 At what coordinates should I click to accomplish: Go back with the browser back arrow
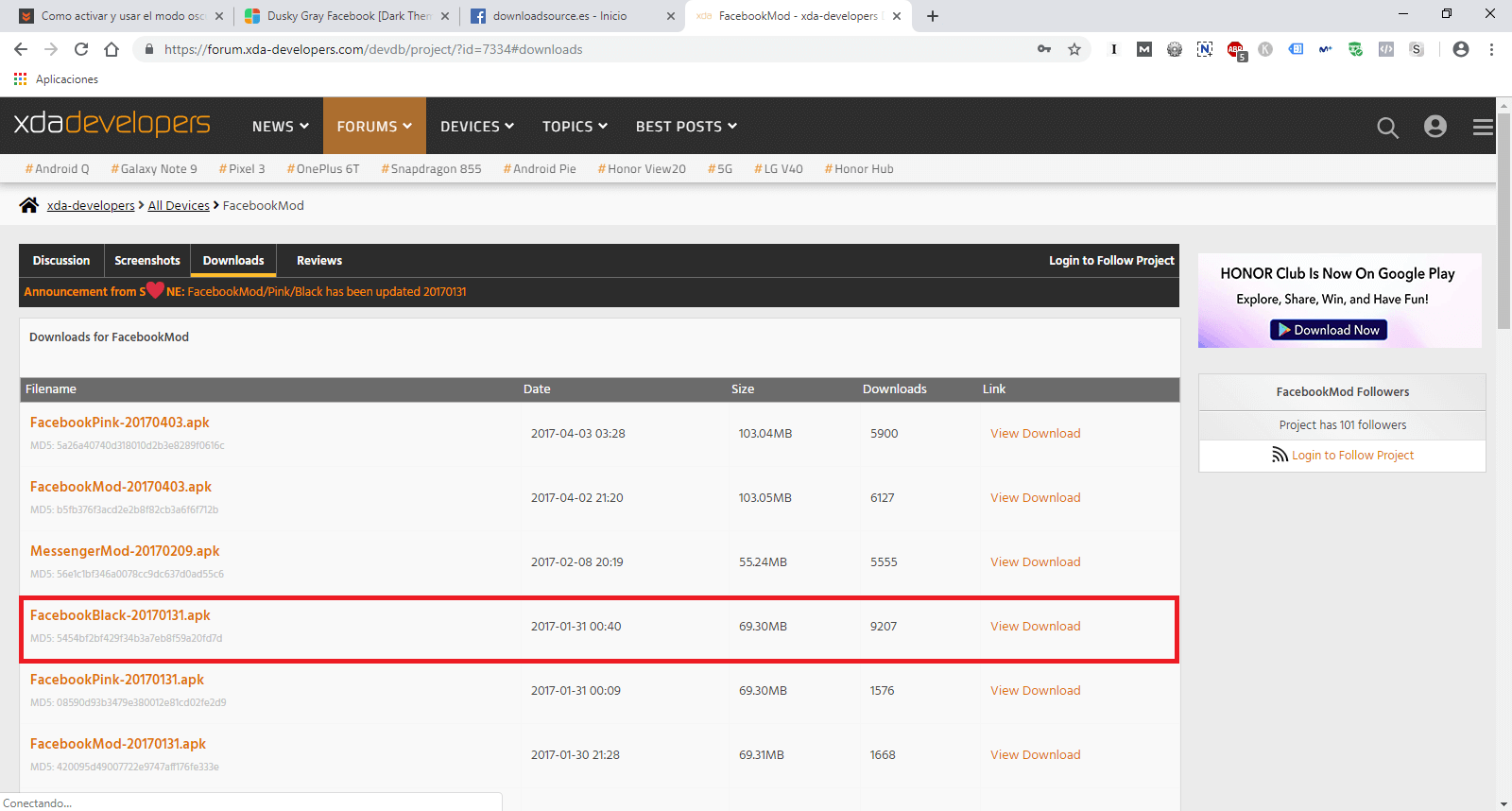click(21, 49)
